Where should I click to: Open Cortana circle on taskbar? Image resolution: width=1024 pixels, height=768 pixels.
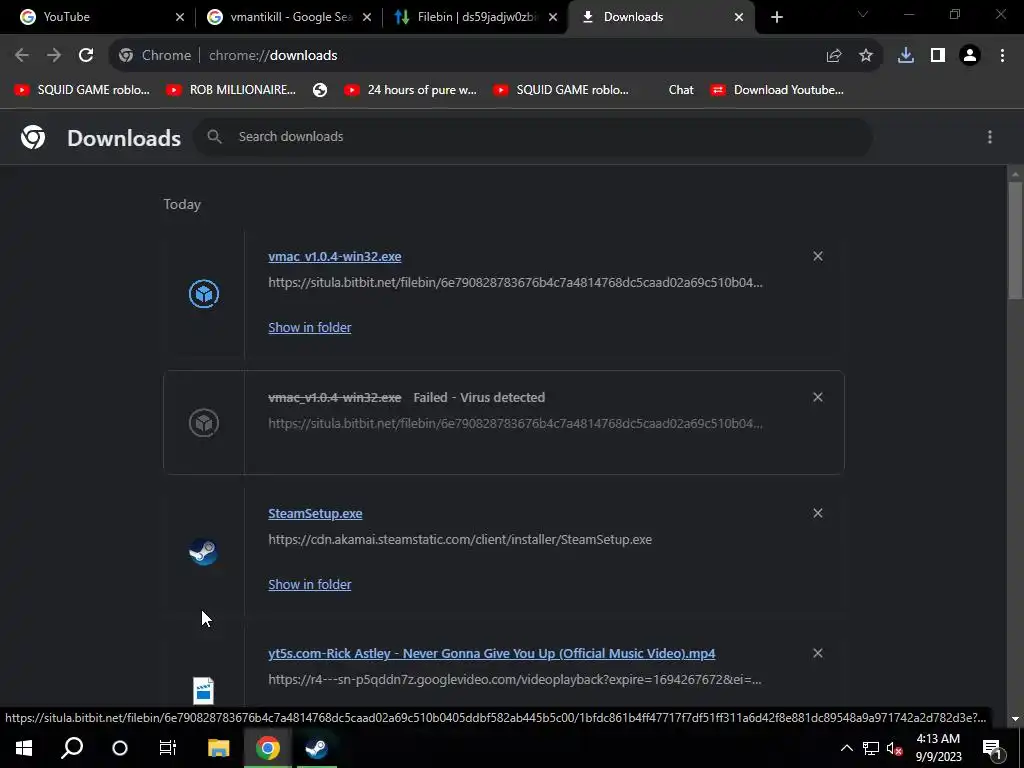(x=120, y=748)
